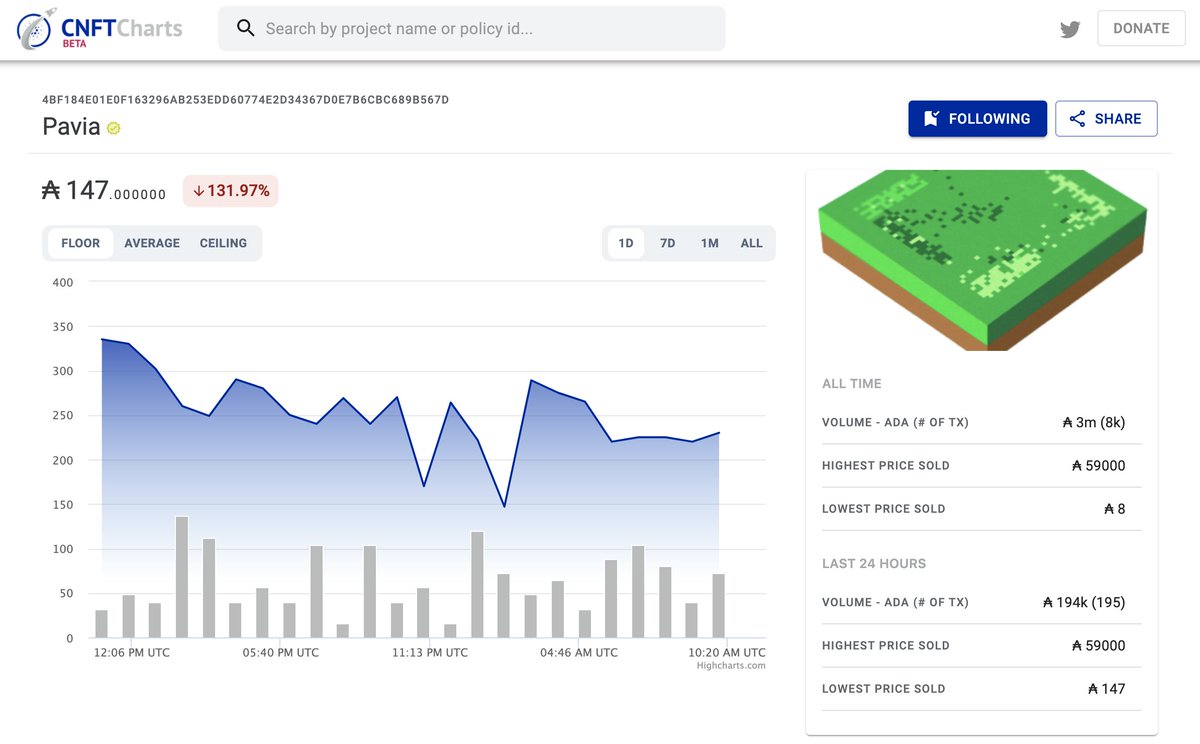The height and width of the screenshot is (744, 1200).
Task: Switch chart range to 7D
Action: coord(668,243)
